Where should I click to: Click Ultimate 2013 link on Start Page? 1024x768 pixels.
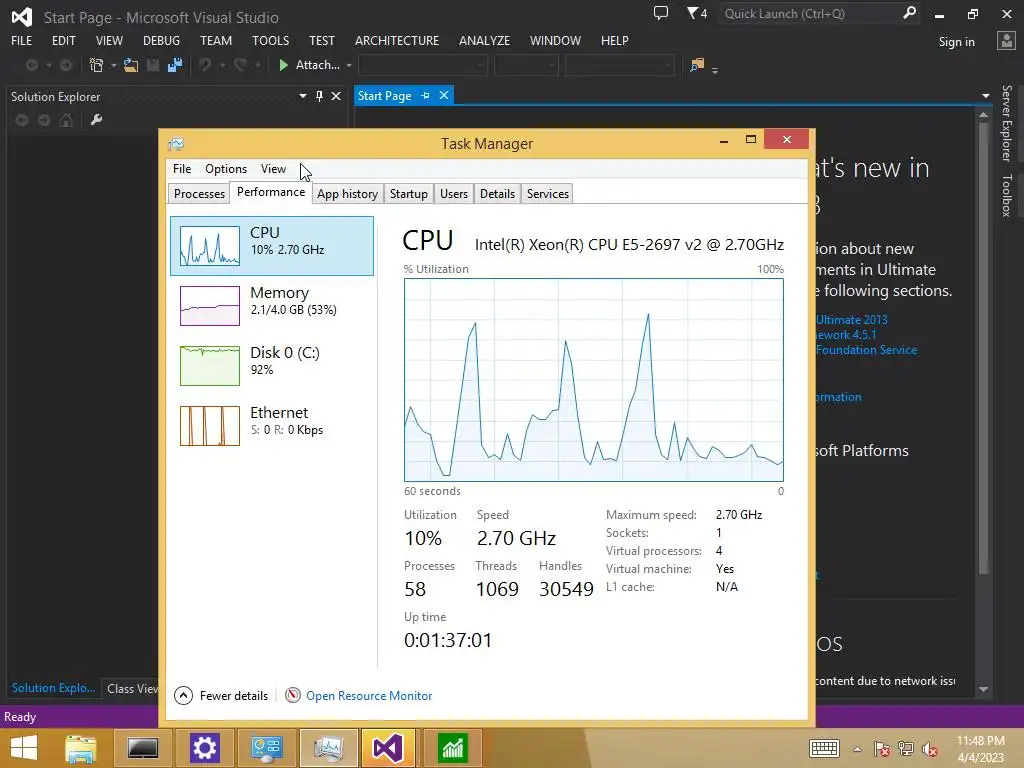click(852, 320)
